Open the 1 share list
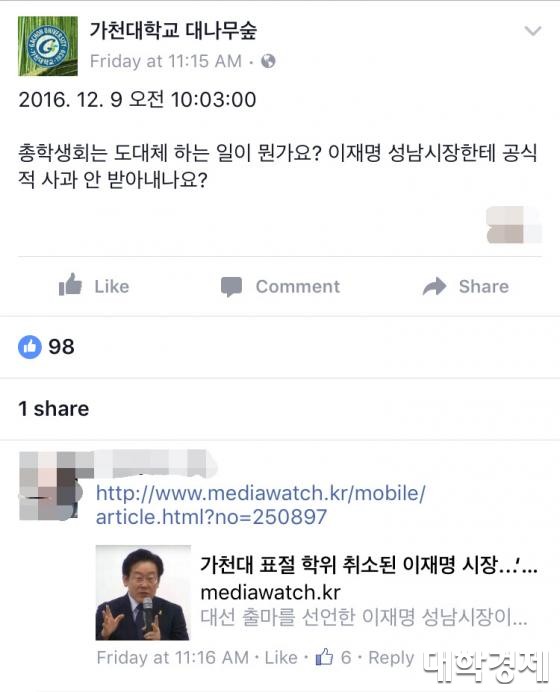 pos(53,409)
